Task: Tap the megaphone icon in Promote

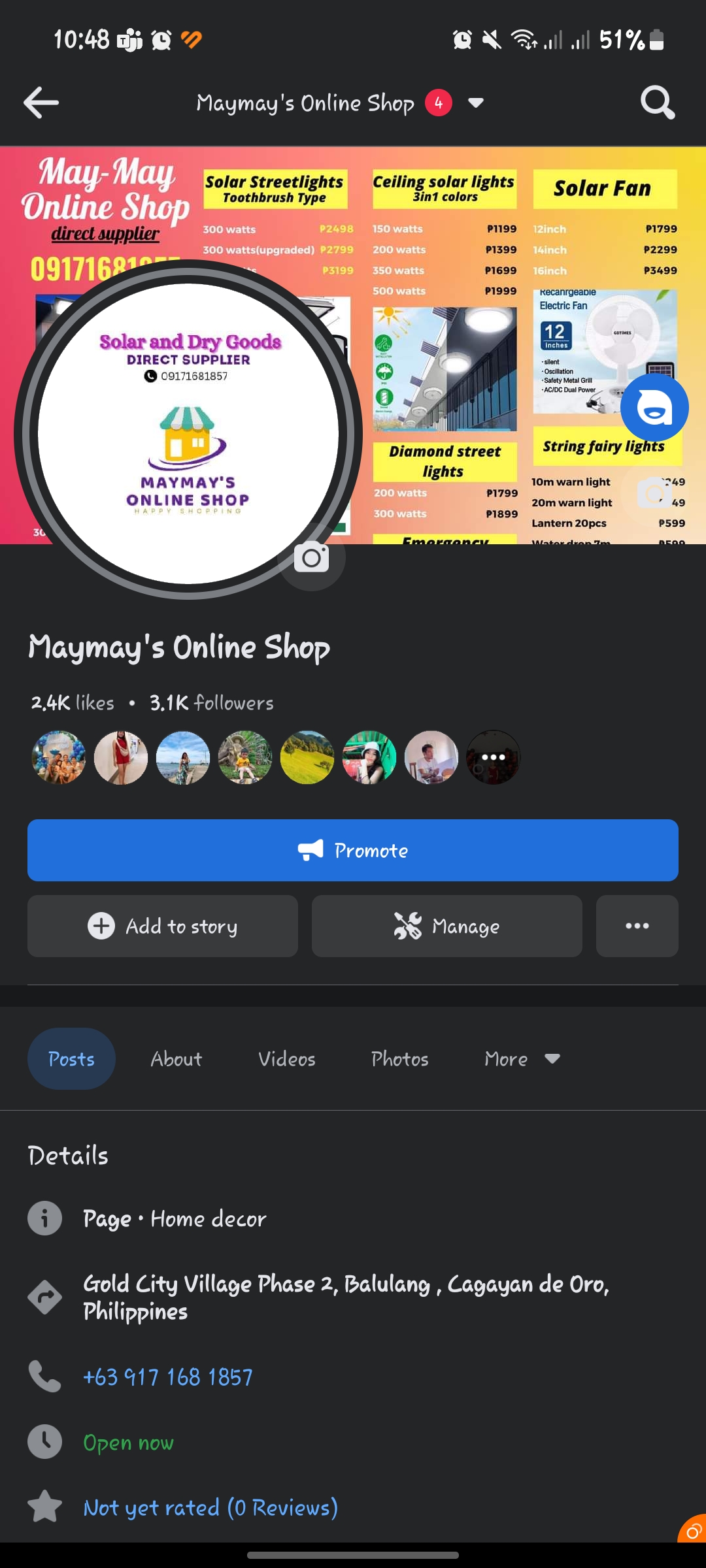Action: [x=311, y=850]
